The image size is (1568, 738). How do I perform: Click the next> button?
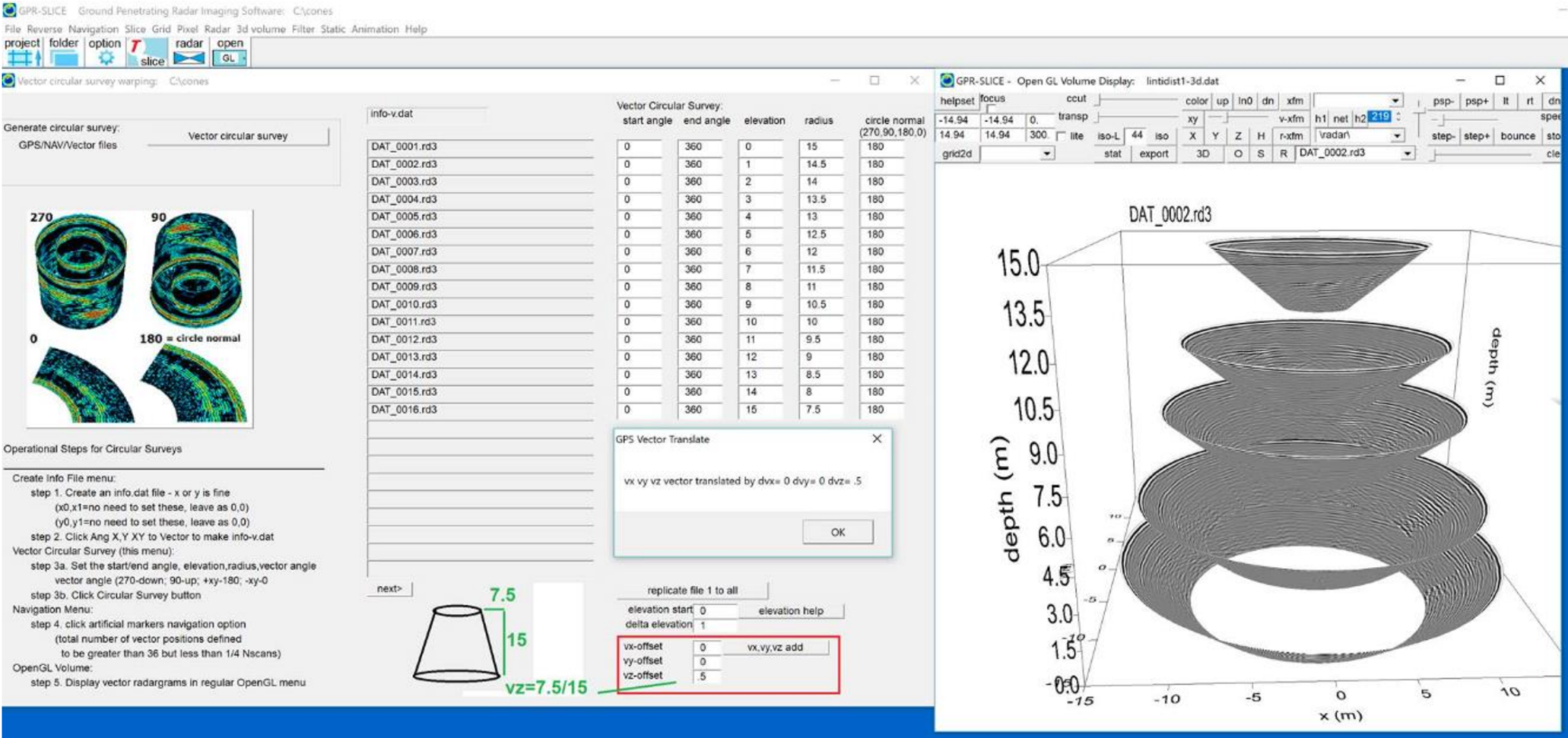tap(389, 588)
